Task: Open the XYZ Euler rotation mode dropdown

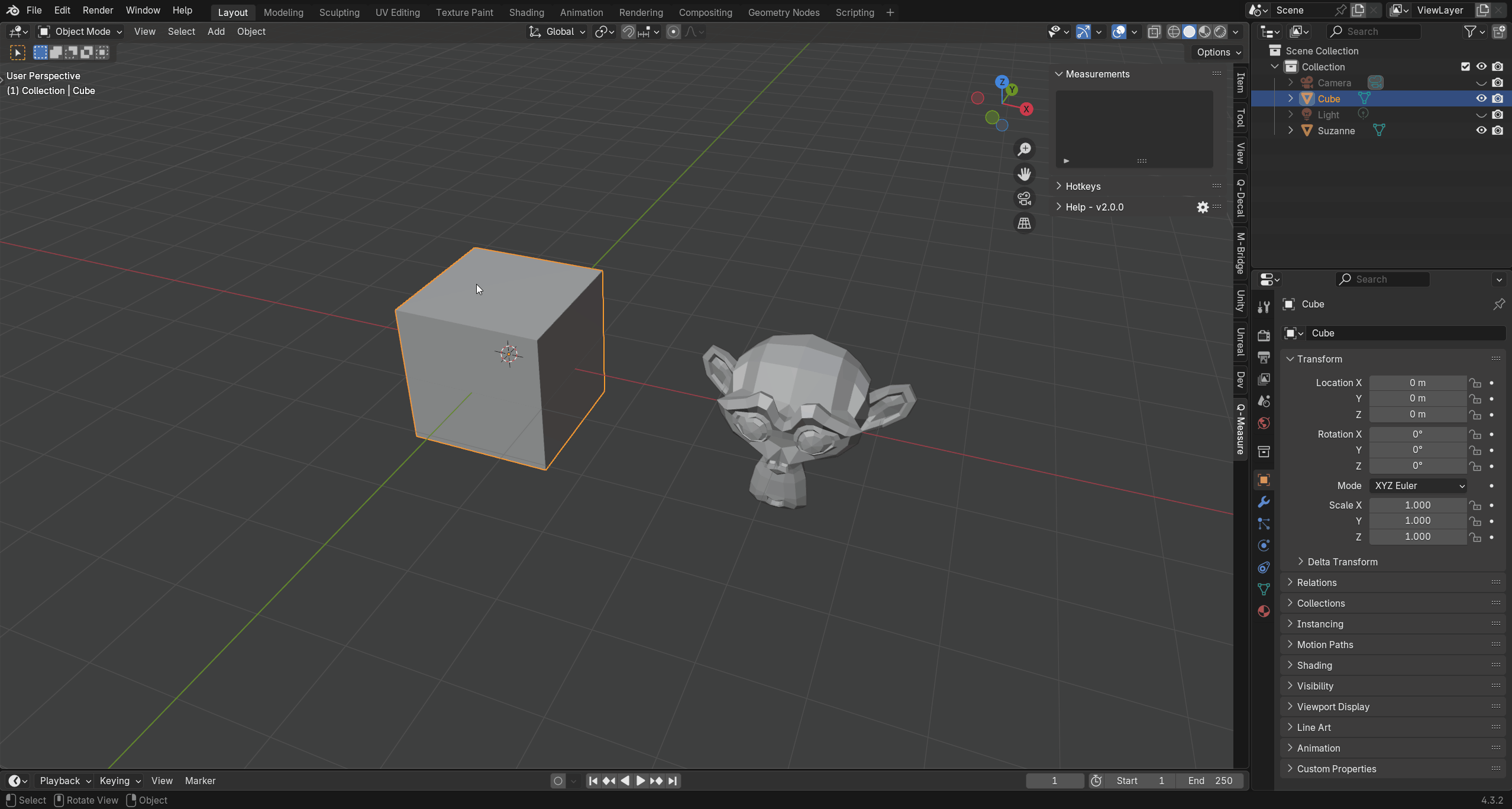Action: click(1418, 486)
